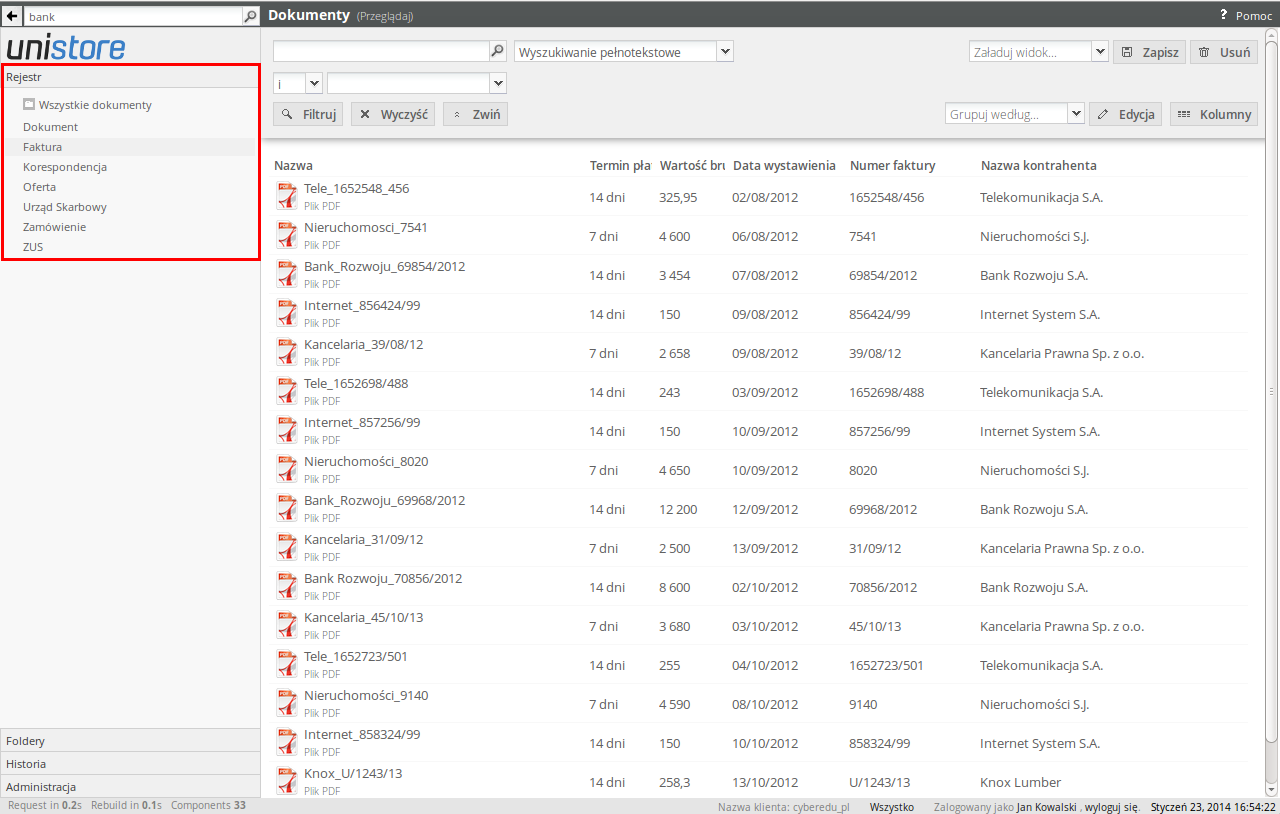This screenshot has width=1280, height=814.
Task: Expand the Historia sidebar section
Action: point(130,764)
